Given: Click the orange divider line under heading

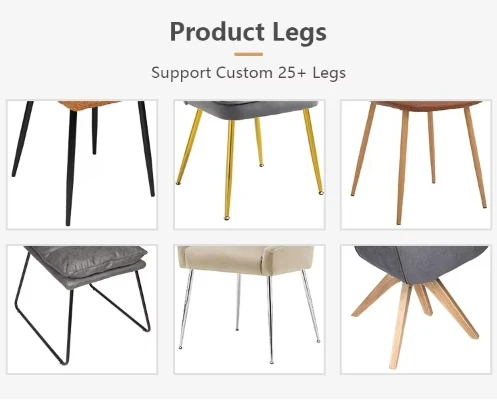Looking at the screenshot, I should pos(248,54).
